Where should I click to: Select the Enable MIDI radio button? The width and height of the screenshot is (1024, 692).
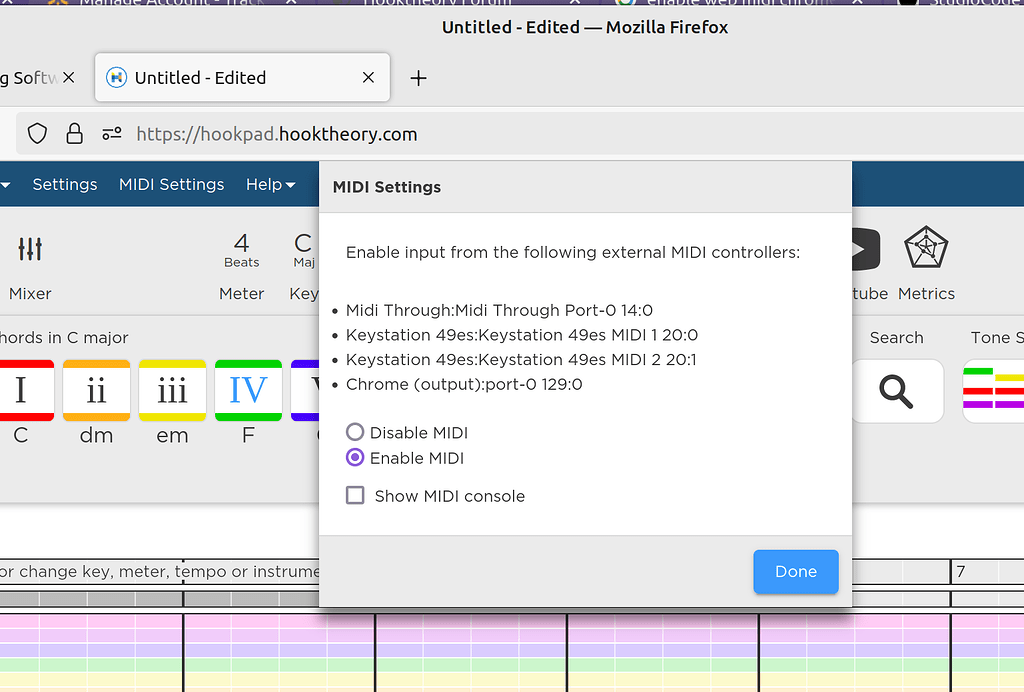point(355,457)
